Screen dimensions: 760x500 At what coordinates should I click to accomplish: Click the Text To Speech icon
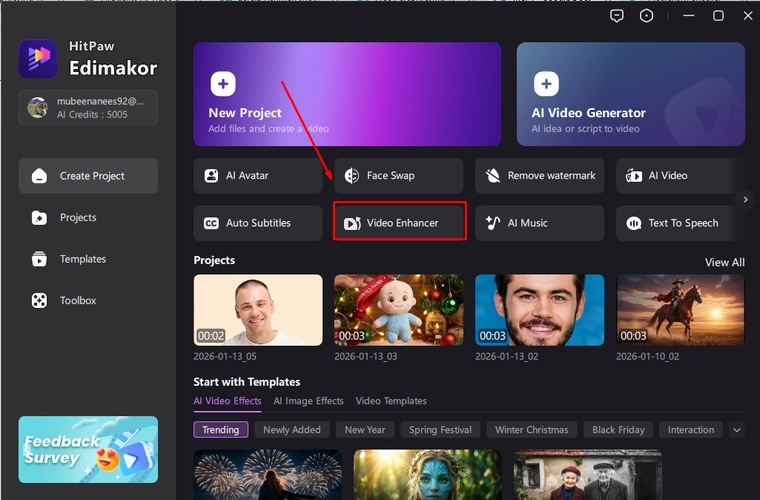633,223
